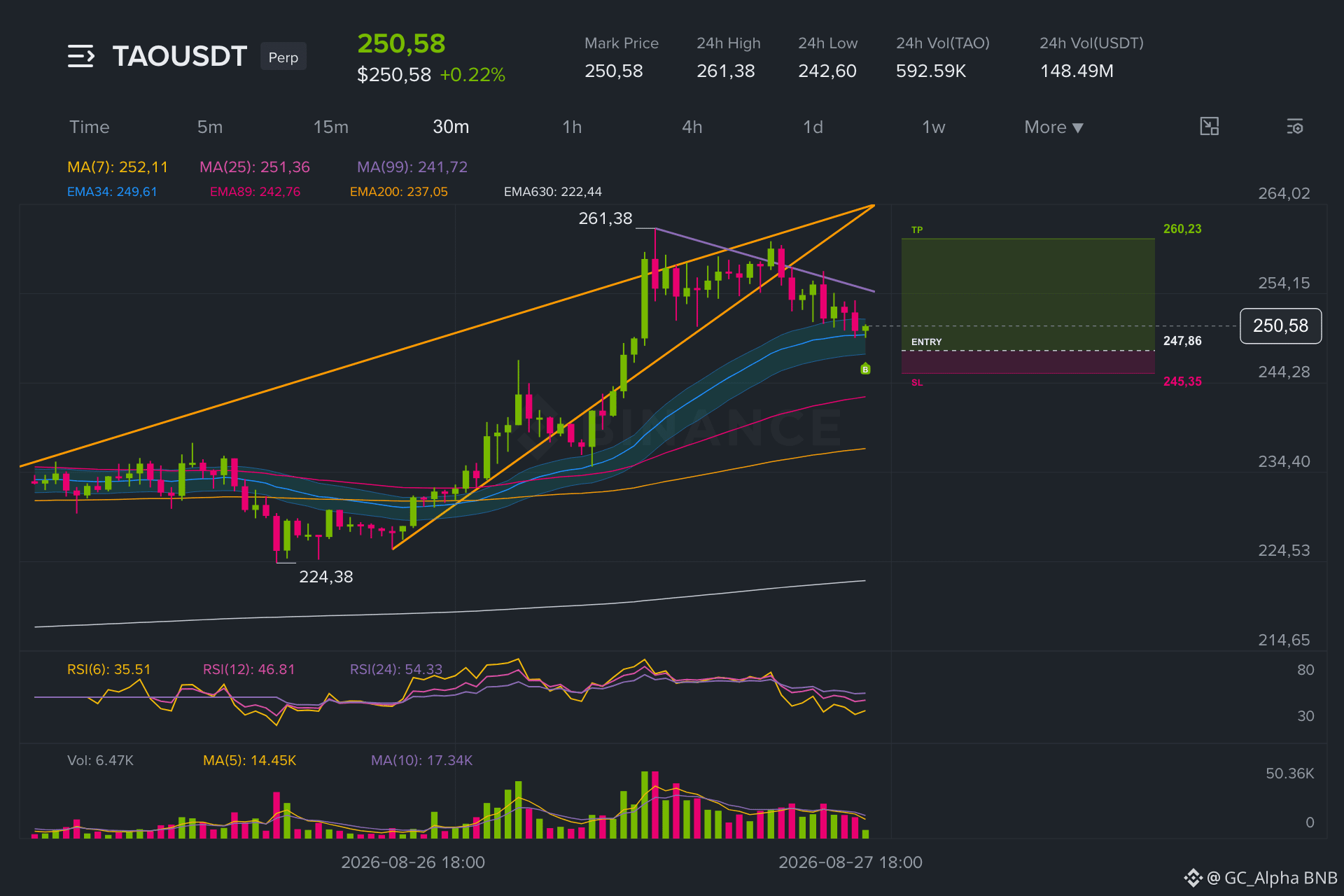The height and width of the screenshot is (896, 1344).
Task: Click the 24h High value 261,38
Action: tap(726, 71)
